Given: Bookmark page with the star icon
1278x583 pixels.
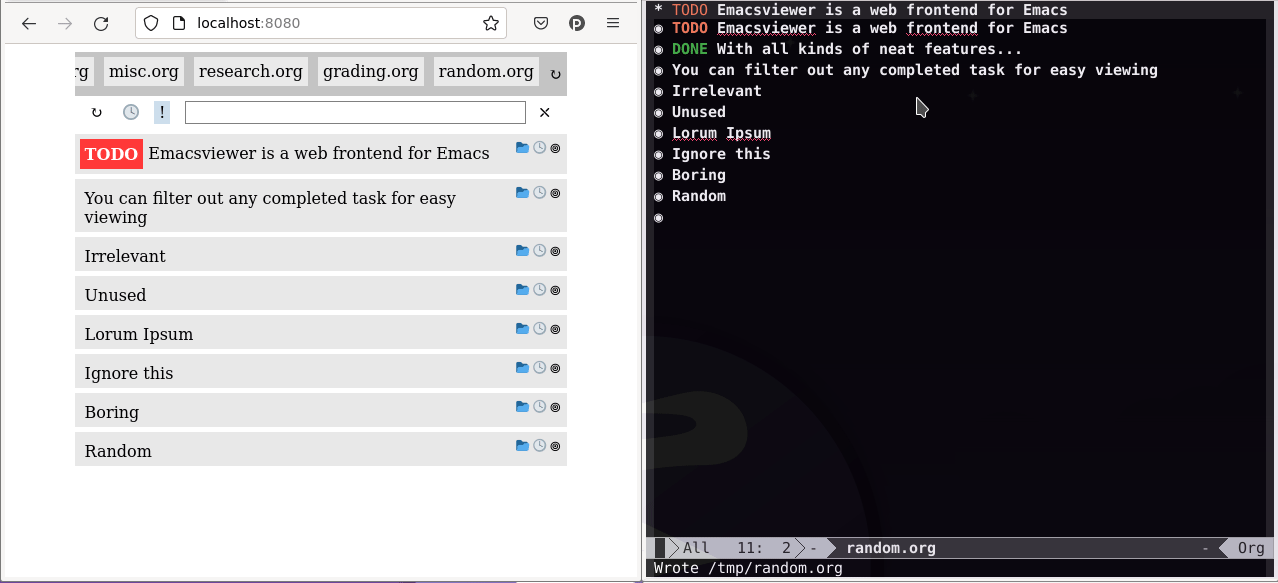Looking at the screenshot, I should (x=490, y=23).
